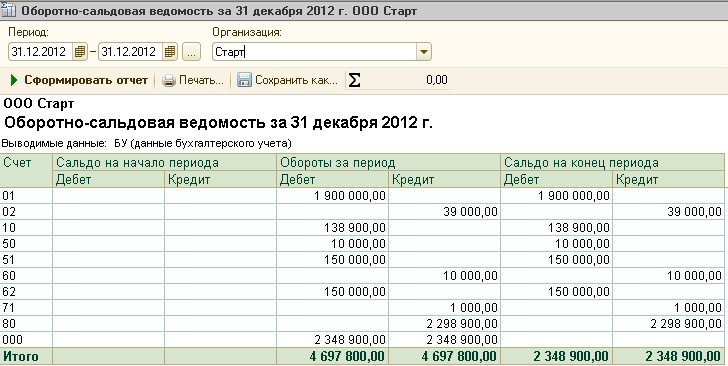Open Печать... dialog
The height and width of the screenshot is (366, 728).
point(193,80)
